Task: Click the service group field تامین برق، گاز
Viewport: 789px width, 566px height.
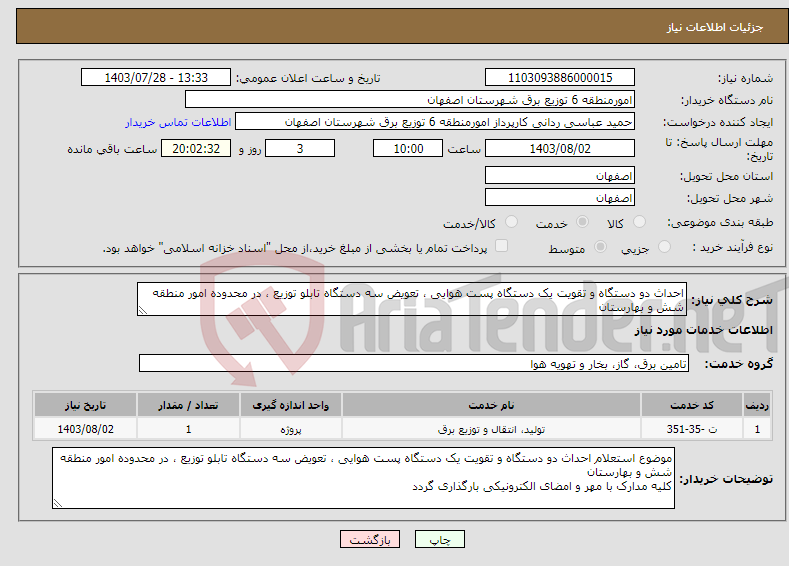Action: coord(414,364)
